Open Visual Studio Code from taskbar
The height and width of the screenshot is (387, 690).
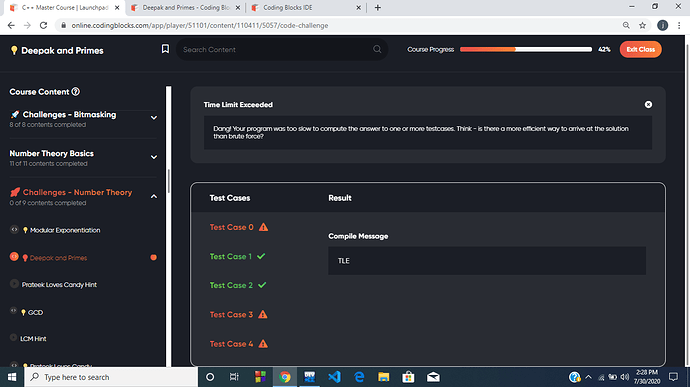point(334,377)
